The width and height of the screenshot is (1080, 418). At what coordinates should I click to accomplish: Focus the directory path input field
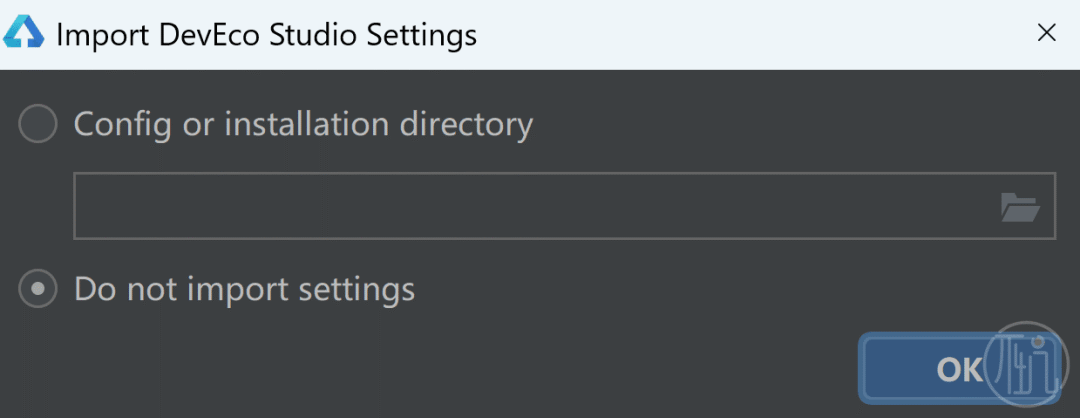tap(564, 206)
